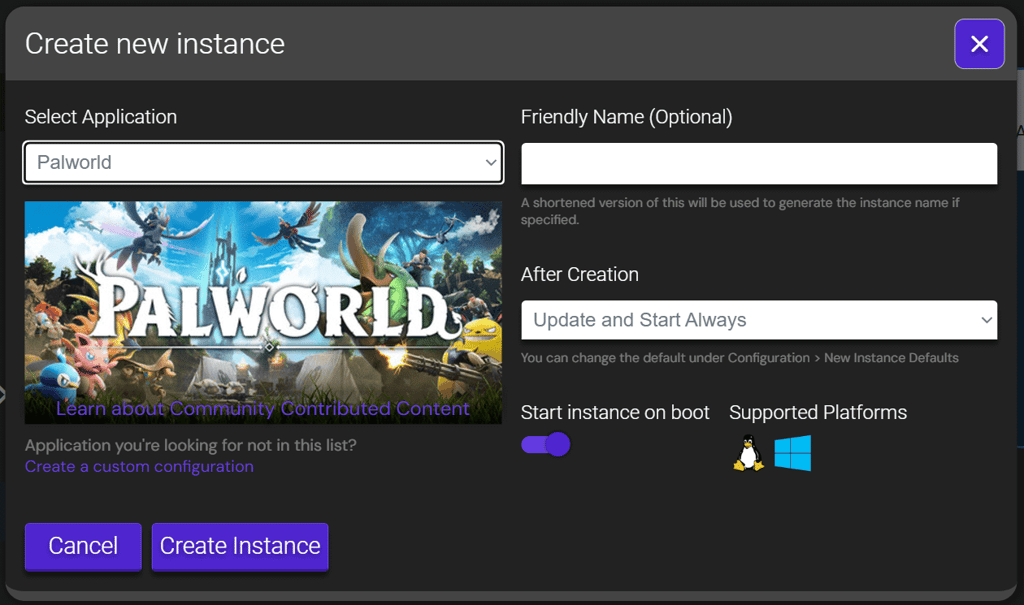Image resolution: width=1024 pixels, height=605 pixels.
Task: Click the 'Application you're looking for' text
Action: pyautogui.click(x=191, y=445)
